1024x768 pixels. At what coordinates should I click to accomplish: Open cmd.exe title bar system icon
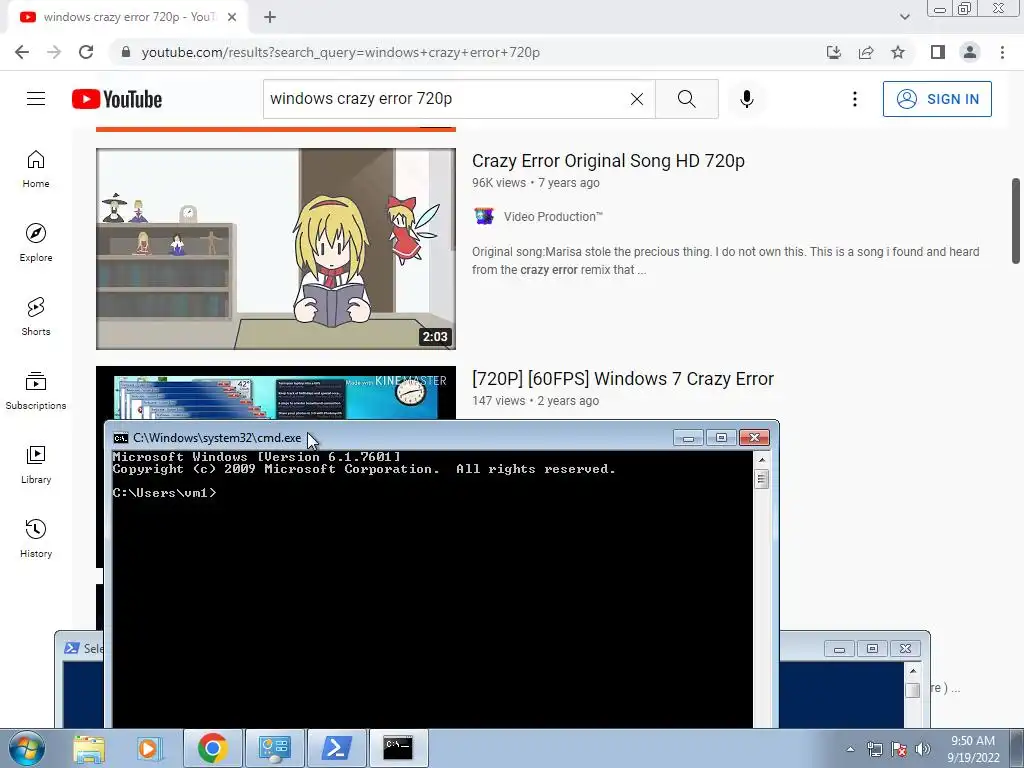(x=121, y=438)
